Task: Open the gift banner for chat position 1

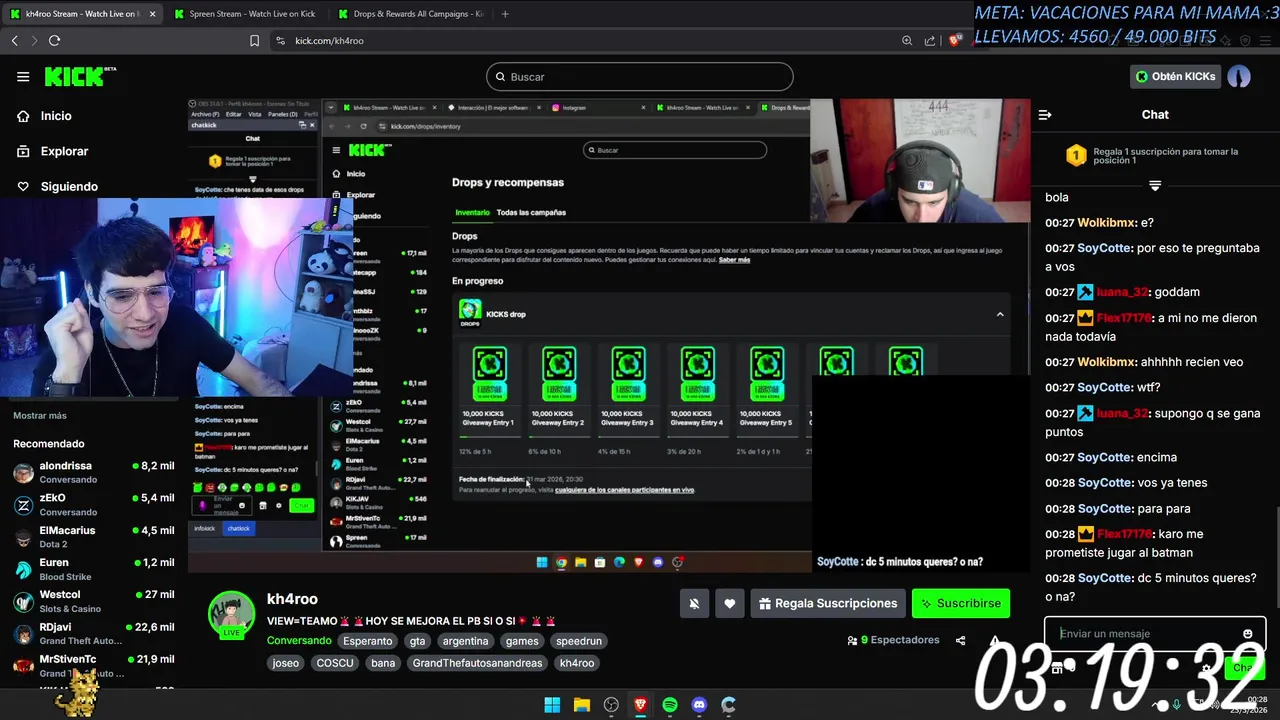Action: click(1155, 156)
